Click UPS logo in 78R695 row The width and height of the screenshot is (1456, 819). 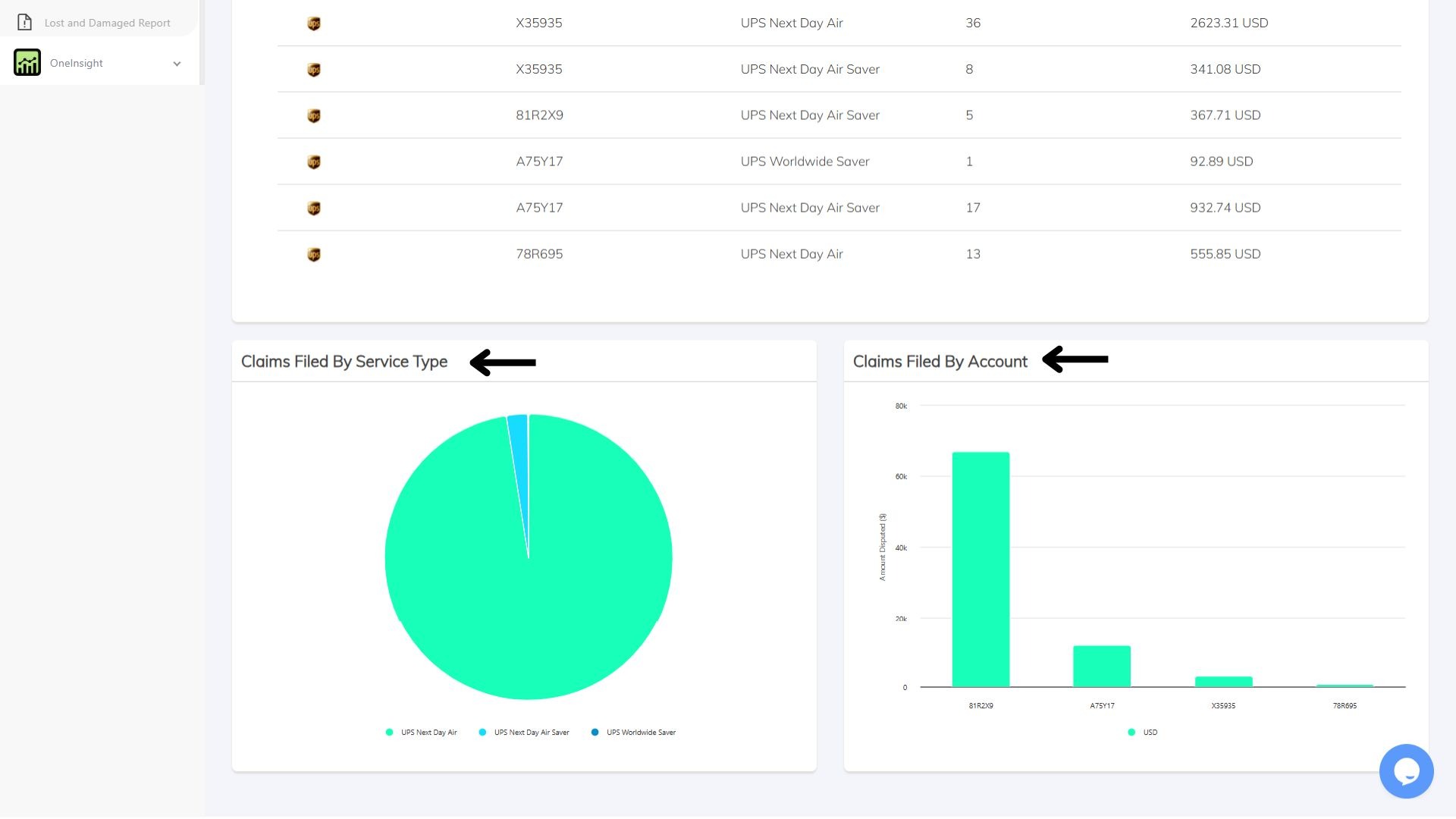click(314, 255)
